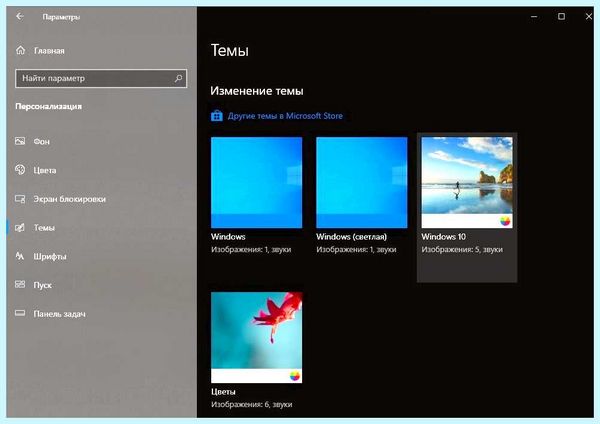
Task: Click the Шрифты font icon
Action: click(x=20, y=256)
